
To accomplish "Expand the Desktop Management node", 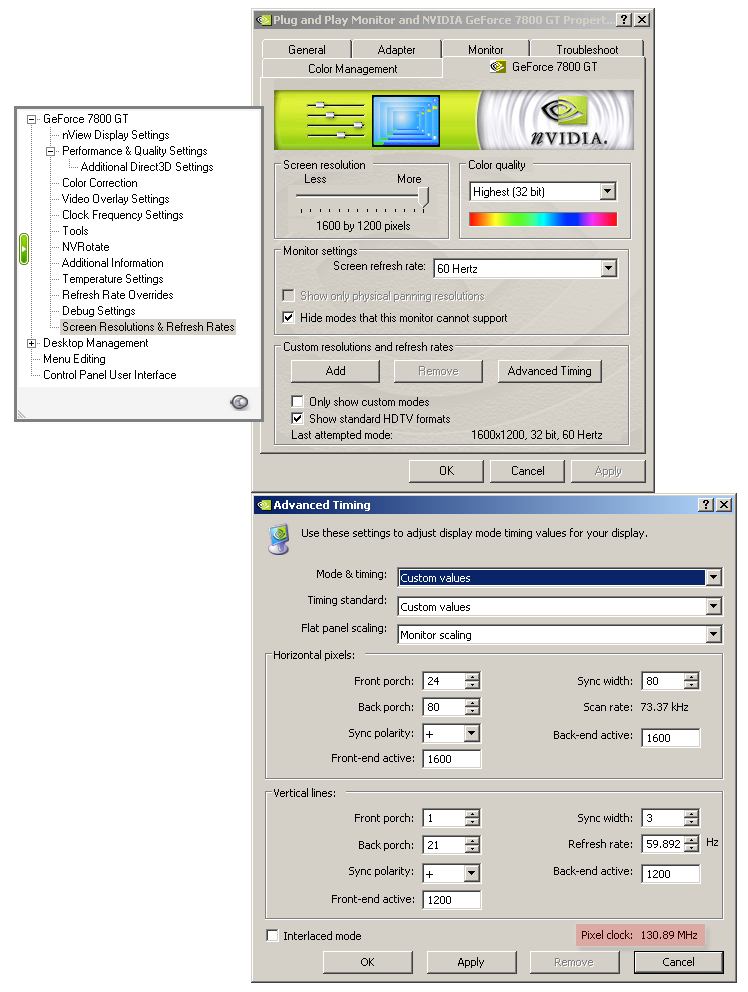I will pos(31,344).
